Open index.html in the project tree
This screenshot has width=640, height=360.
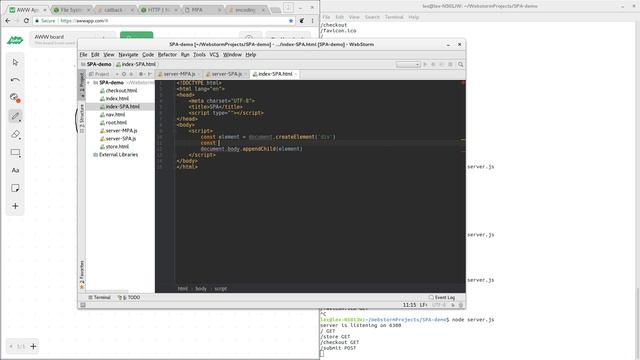(114, 98)
